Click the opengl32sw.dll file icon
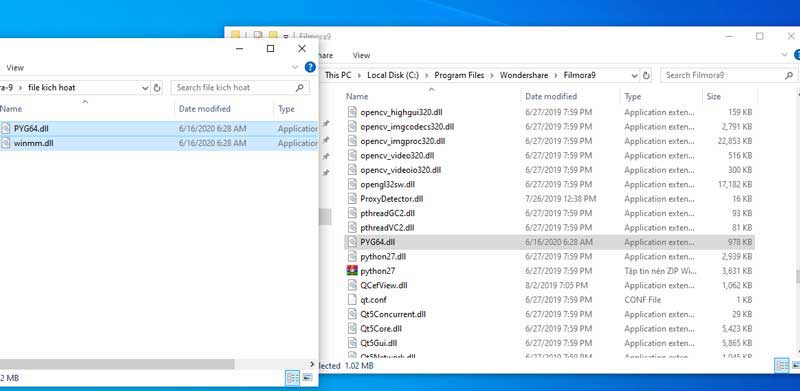 pyautogui.click(x=352, y=184)
